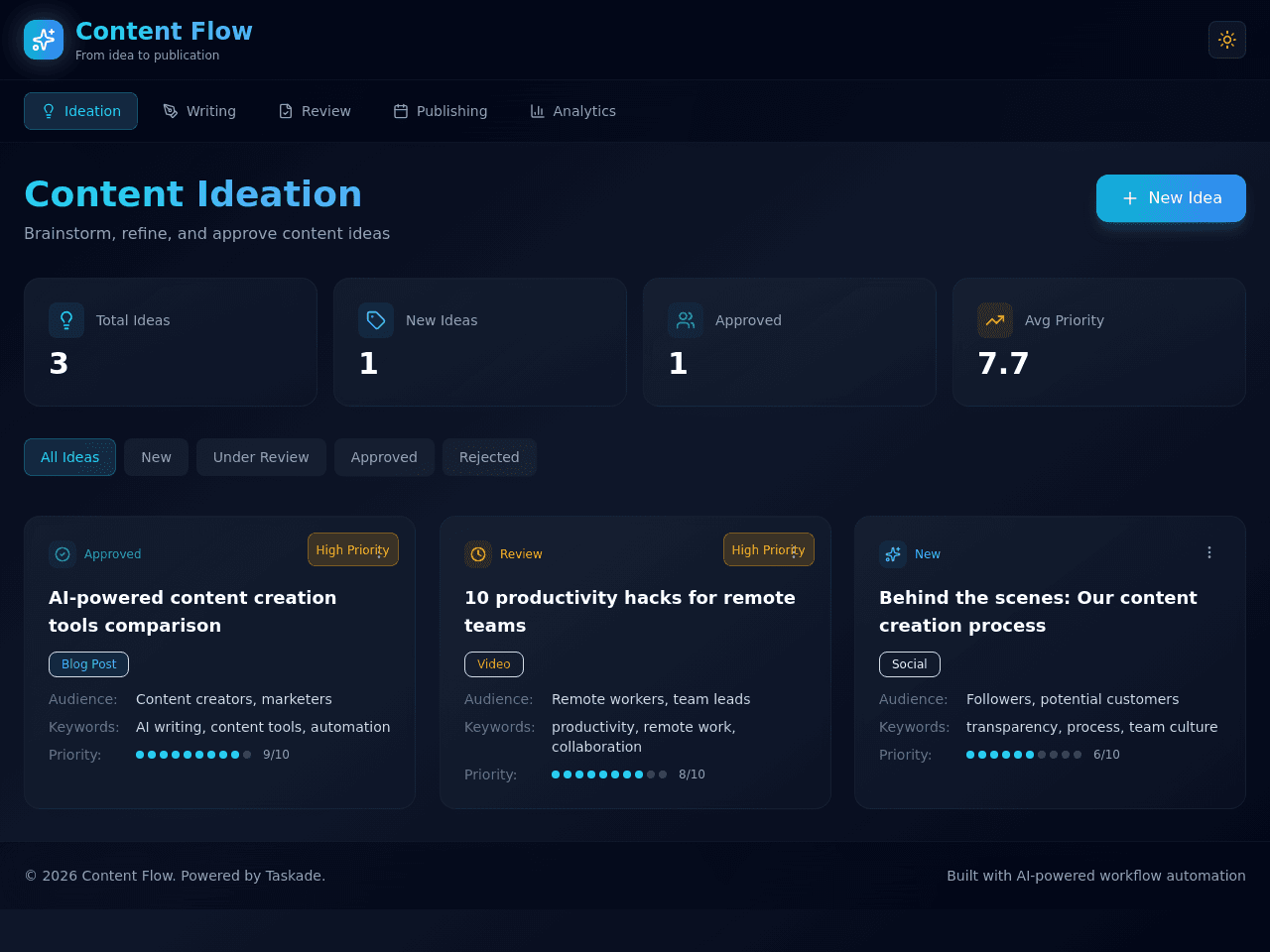Click 'productivity, remote work, collaboration' keywords

tap(644, 737)
